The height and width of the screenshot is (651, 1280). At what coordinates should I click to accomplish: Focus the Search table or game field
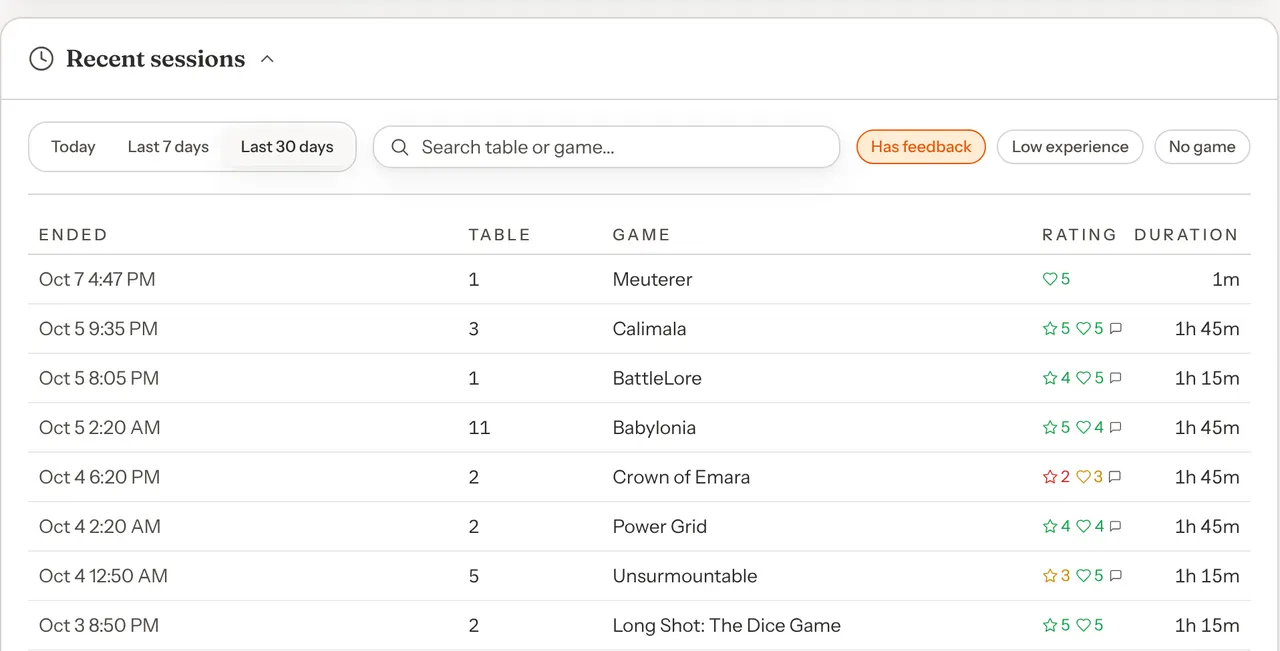point(606,147)
